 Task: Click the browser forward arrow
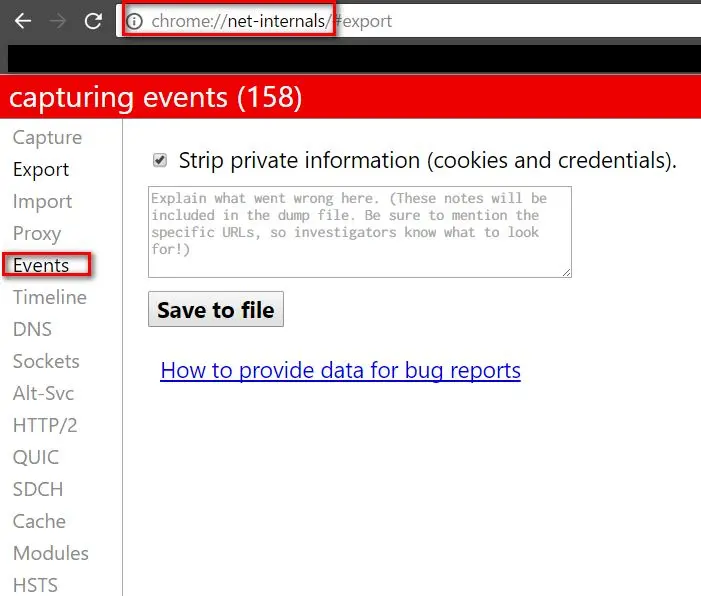point(58,21)
